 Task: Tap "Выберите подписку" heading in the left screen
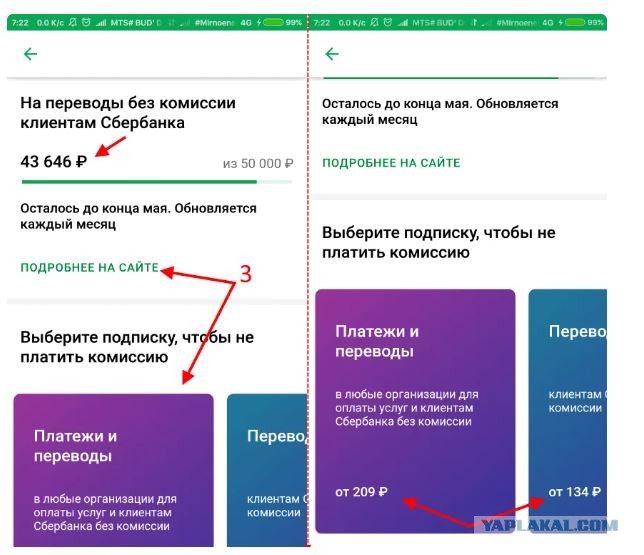coord(137,347)
